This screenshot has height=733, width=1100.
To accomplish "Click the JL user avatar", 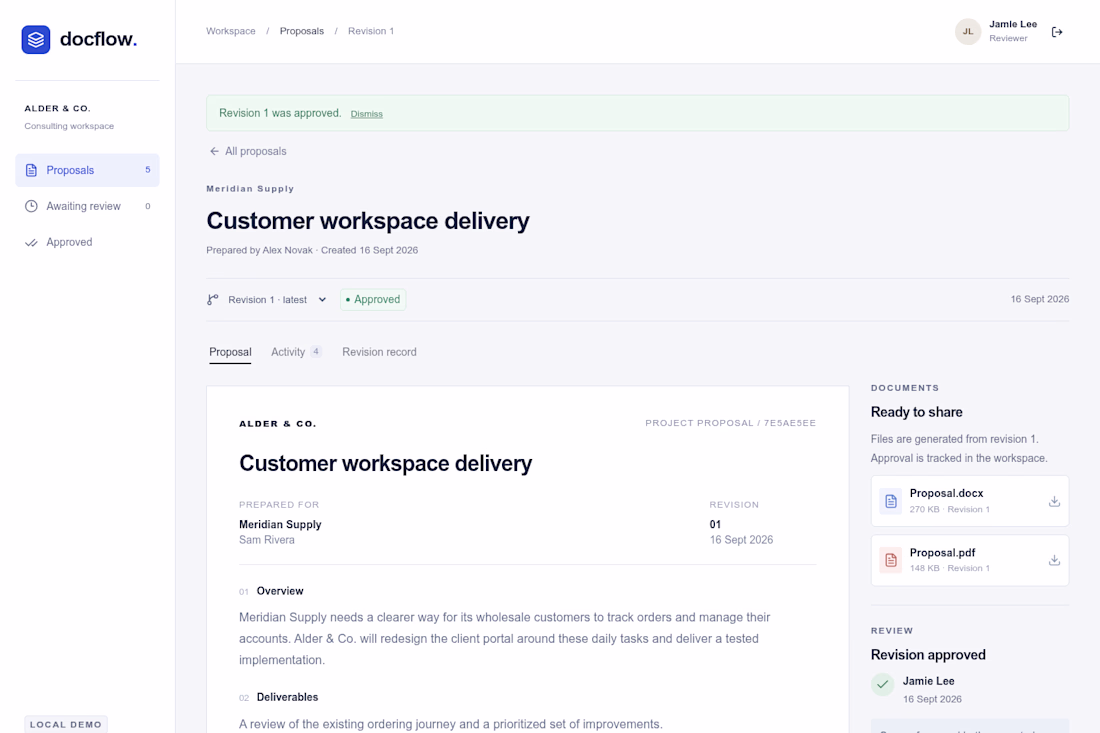I will point(968,32).
